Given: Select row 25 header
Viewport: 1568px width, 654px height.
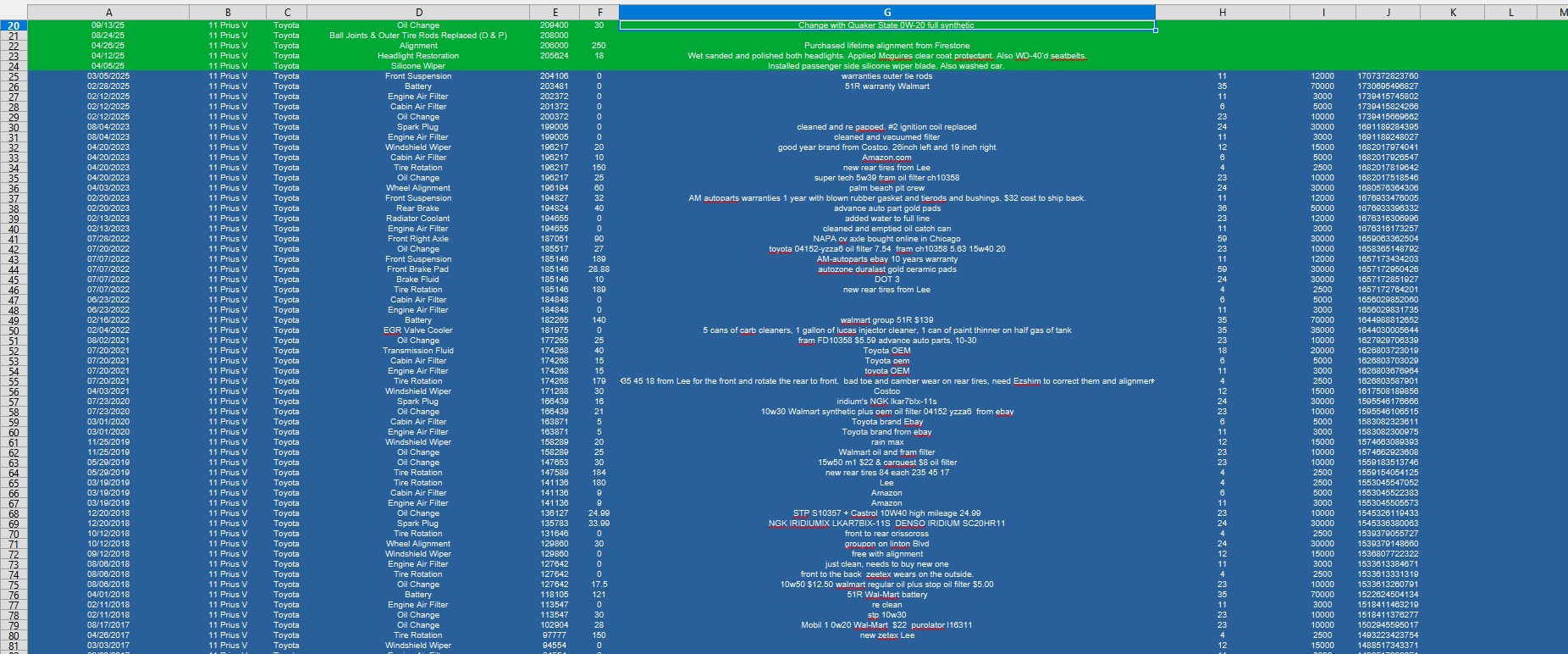Looking at the screenshot, I should pyautogui.click(x=14, y=76).
